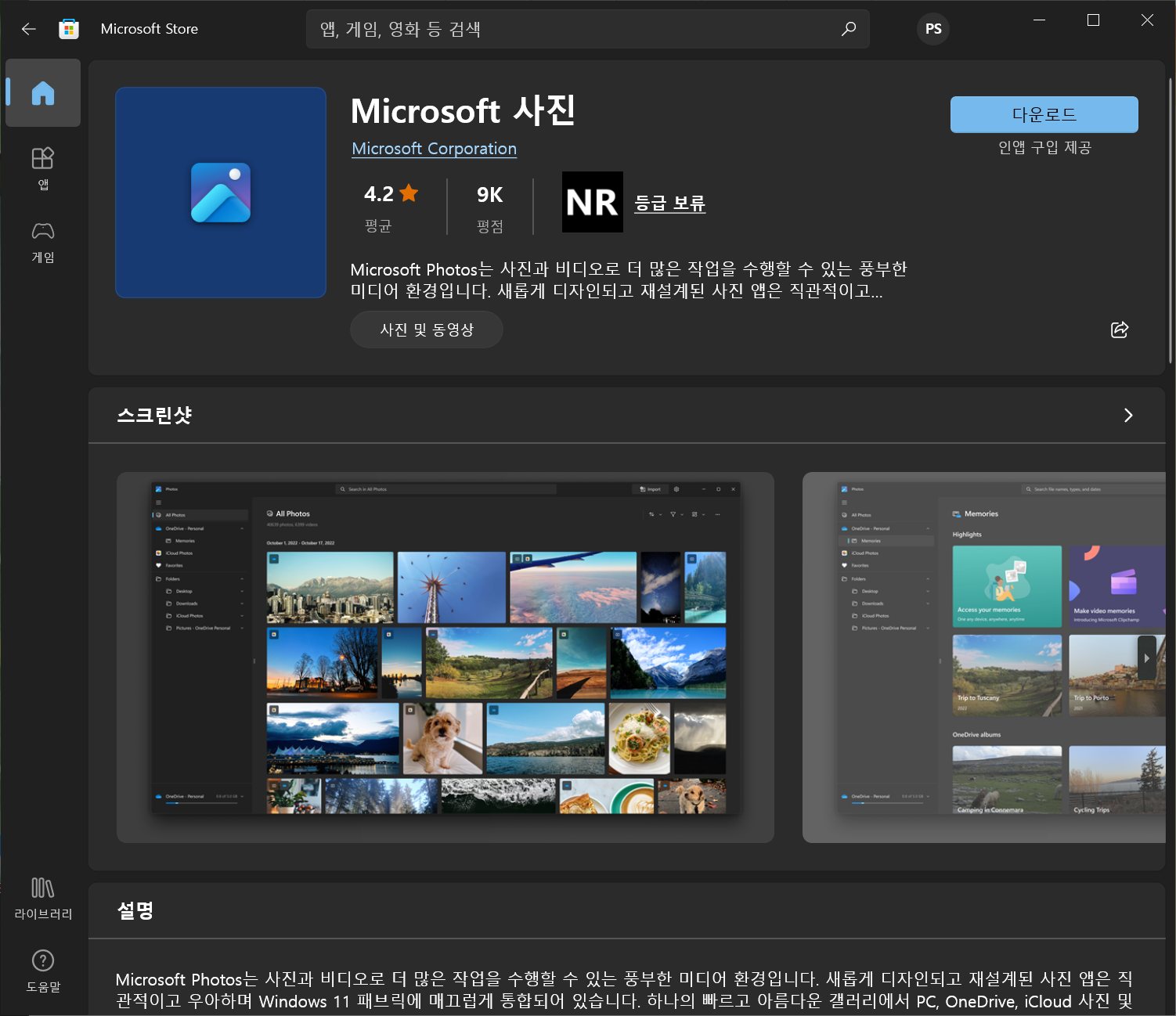Open 도움말 help in the sidebar
Viewport: 1176px width, 1016px height.
click(x=43, y=971)
